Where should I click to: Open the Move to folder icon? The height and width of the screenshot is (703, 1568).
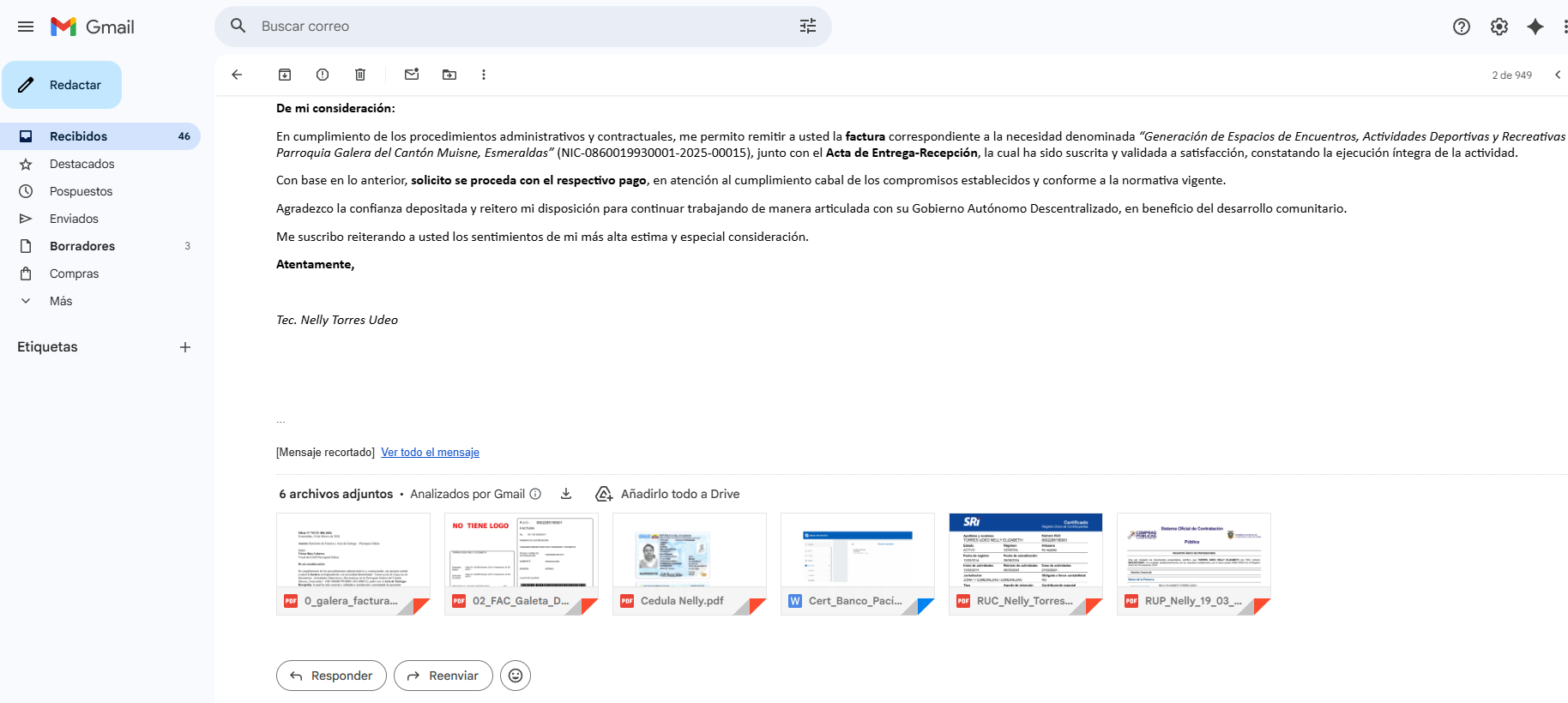pyautogui.click(x=449, y=75)
